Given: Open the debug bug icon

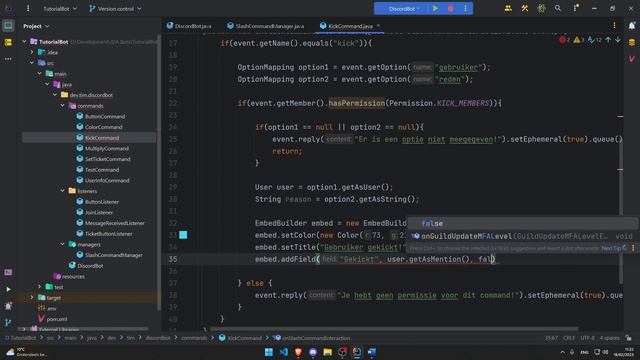Looking at the screenshot, I should click(x=541, y=8).
